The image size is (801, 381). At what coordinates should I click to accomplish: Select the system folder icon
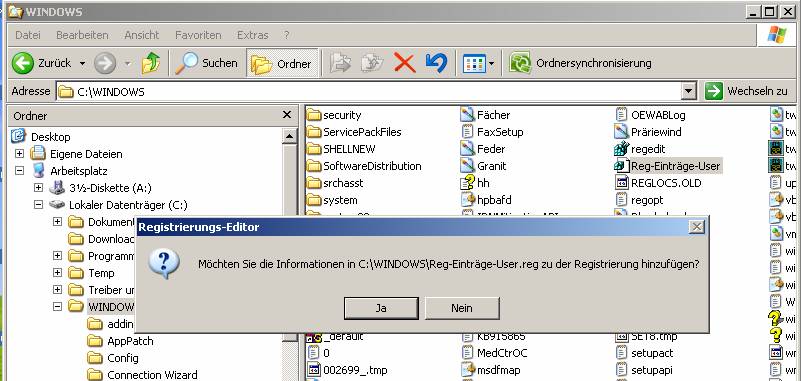coord(313,200)
